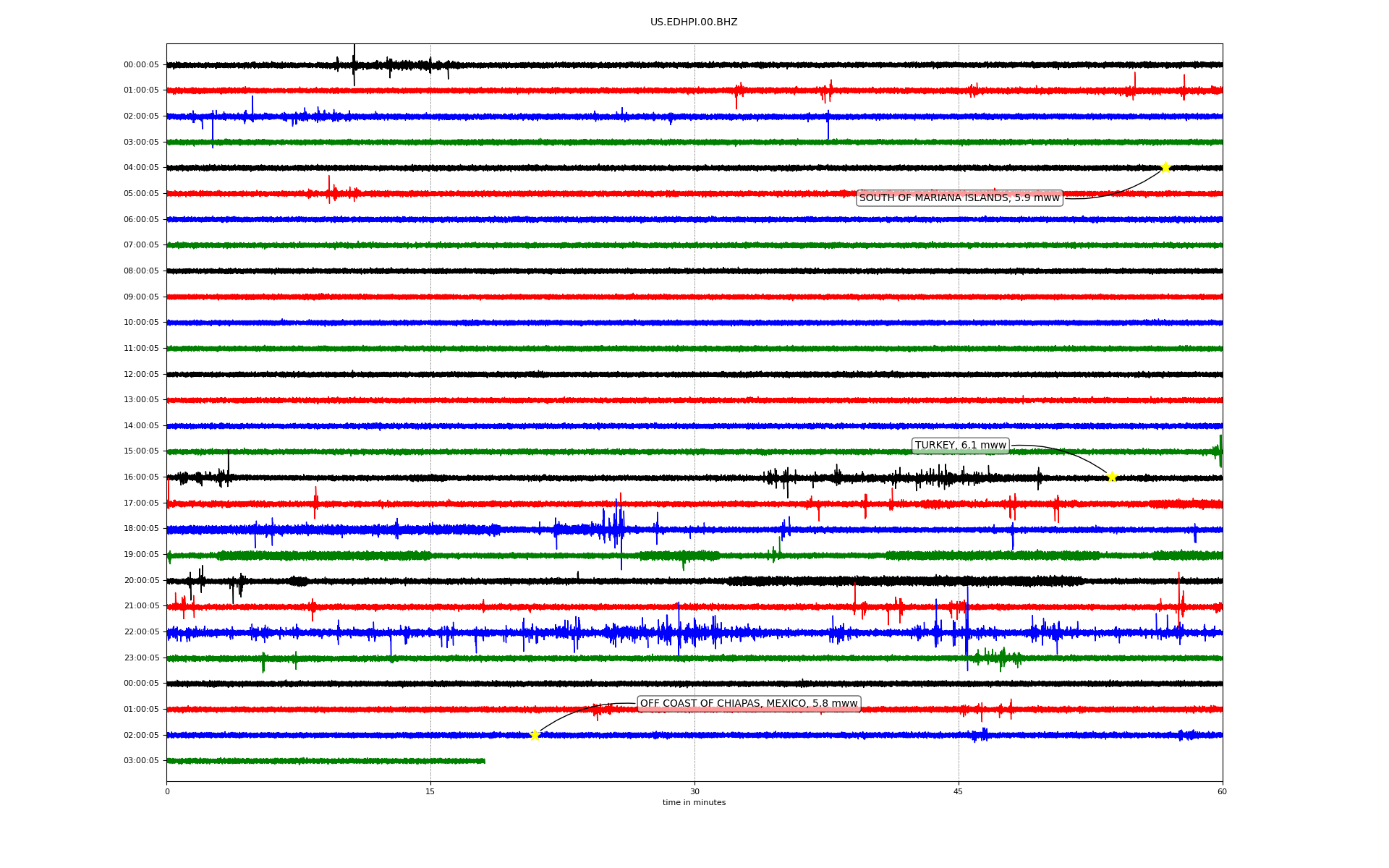1389x868 pixels.
Task: Click the yellow star marking the Mariana Islands event
Action: coord(1165,167)
